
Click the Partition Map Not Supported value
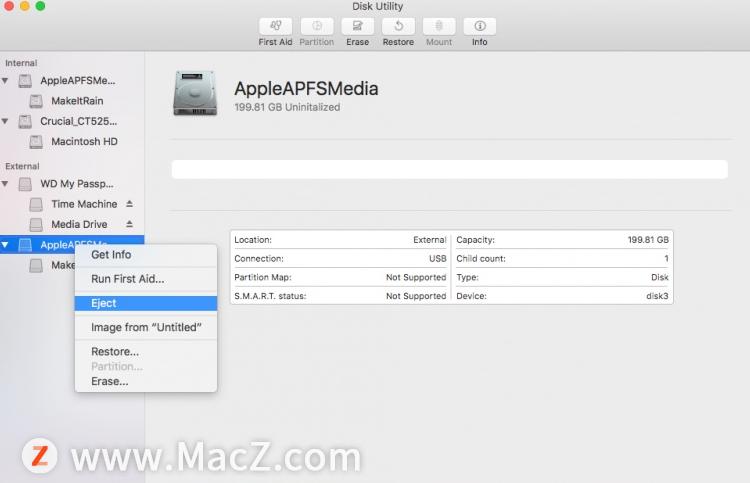pos(416,277)
